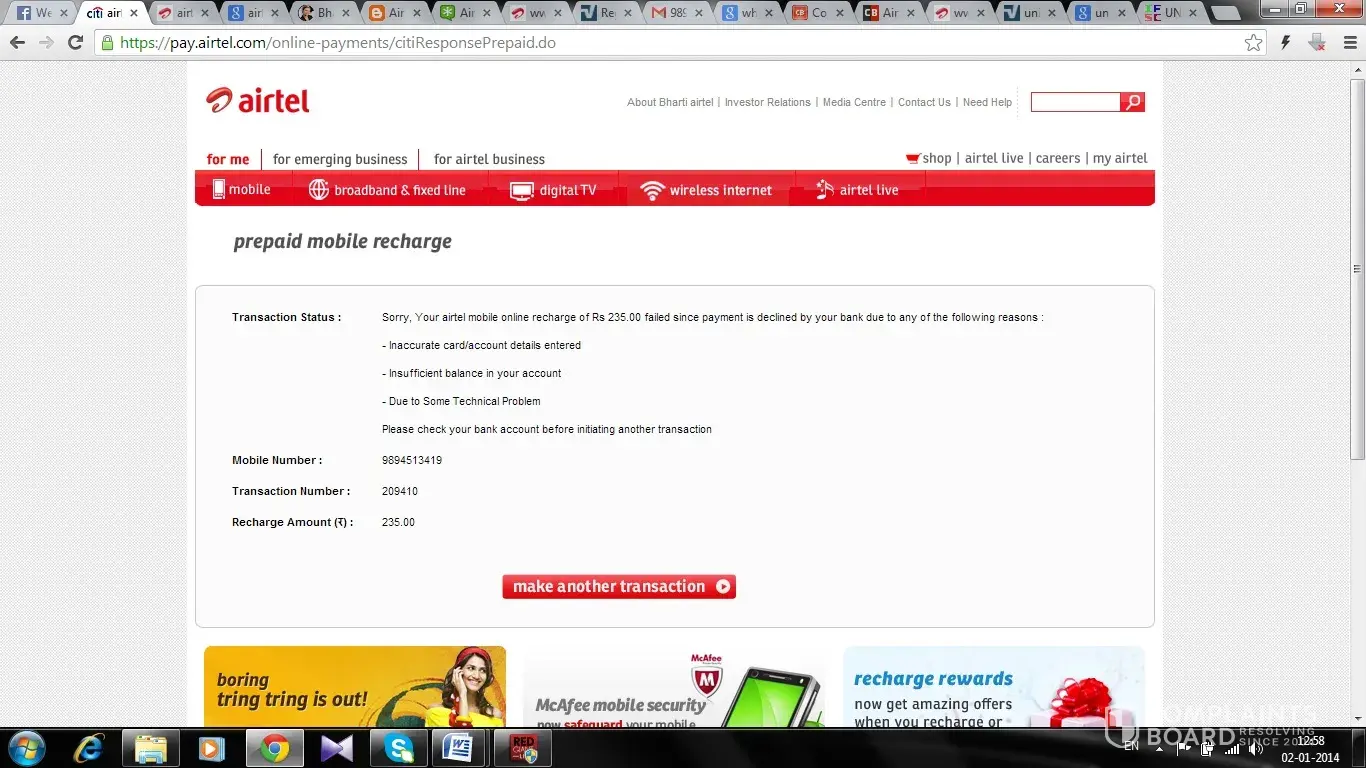Image resolution: width=1366 pixels, height=768 pixels.
Task: Click the red search magnifier button
Action: pos(1132,102)
